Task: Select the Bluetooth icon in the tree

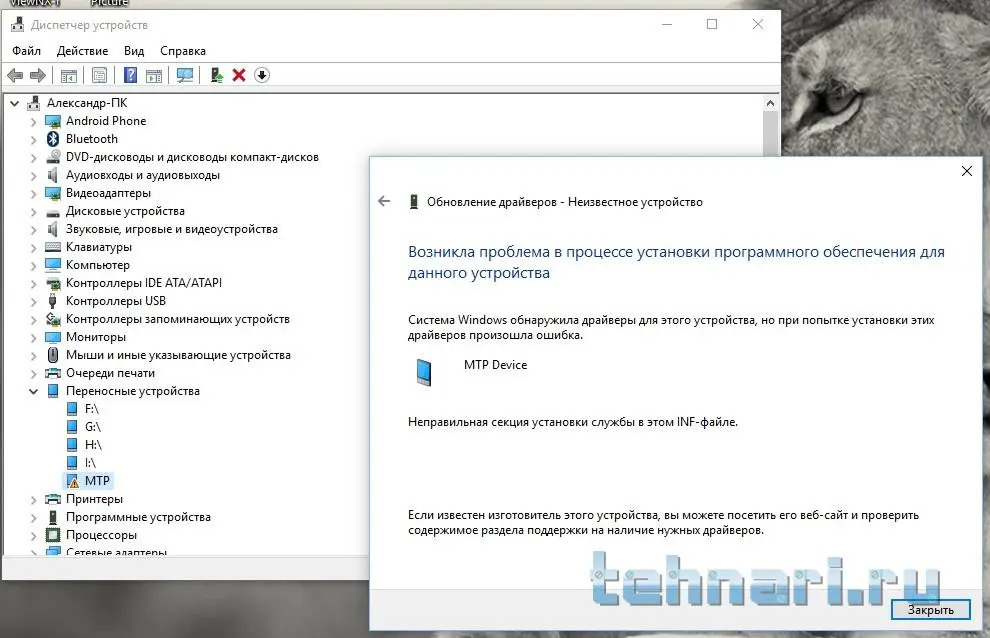Action: click(x=53, y=139)
